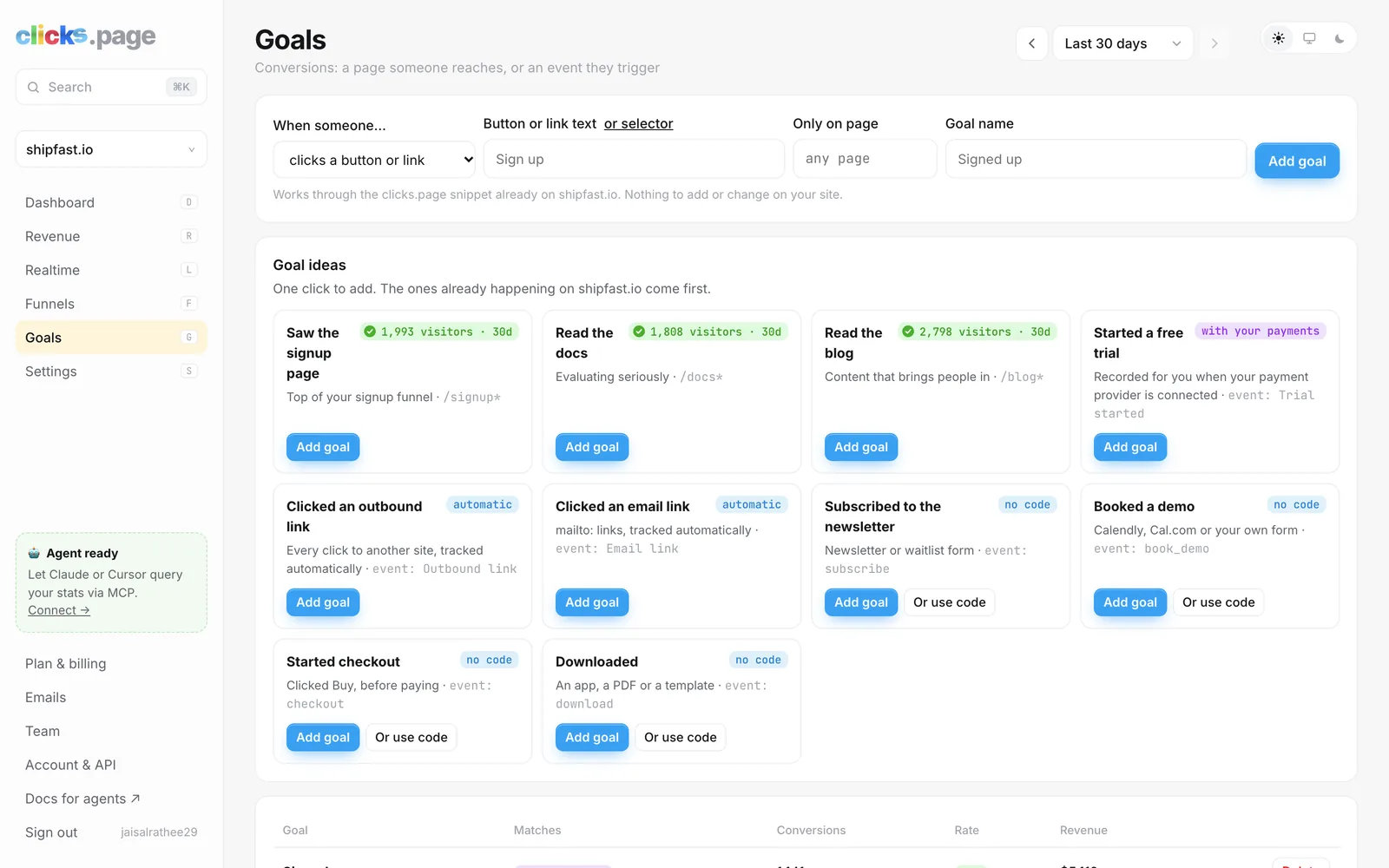Viewport: 1389px width, 868px height.
Task: Add goal for Downloaded
Action: point(592,737)
